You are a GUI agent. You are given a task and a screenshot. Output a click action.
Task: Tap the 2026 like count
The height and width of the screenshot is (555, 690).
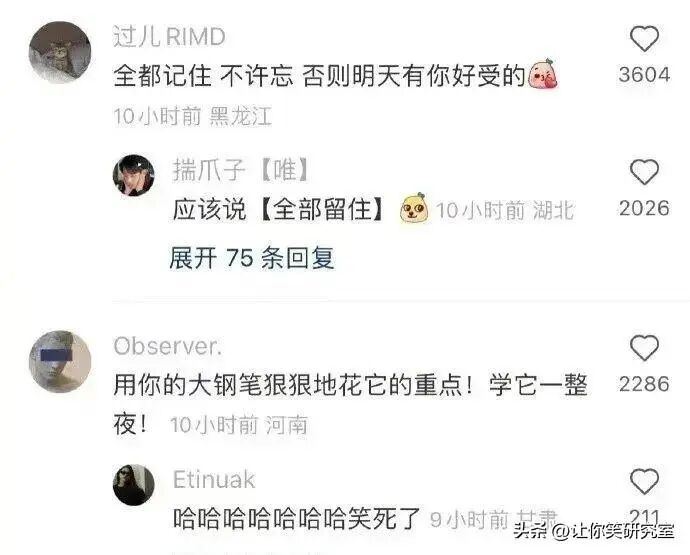point(644,208)
